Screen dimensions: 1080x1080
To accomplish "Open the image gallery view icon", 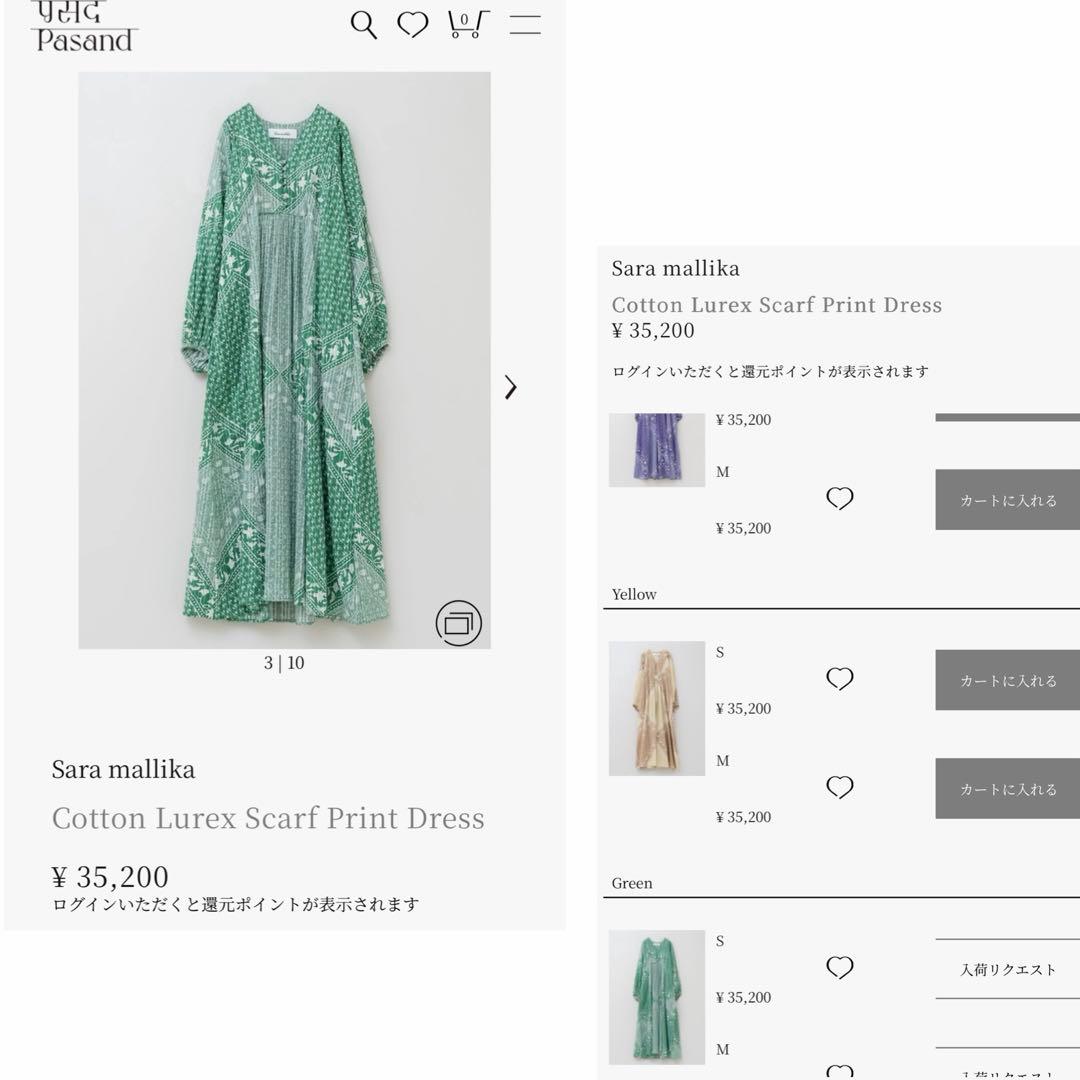I will 458,623.
